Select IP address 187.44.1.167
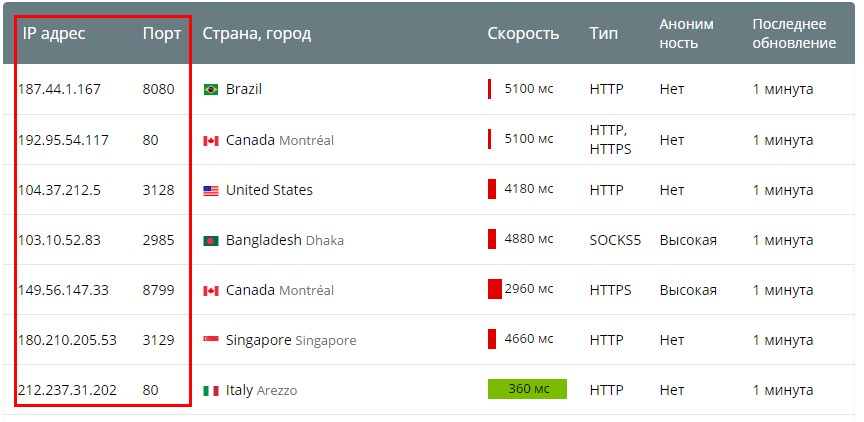This screenshot has width=864, height=422. (59, 89)
